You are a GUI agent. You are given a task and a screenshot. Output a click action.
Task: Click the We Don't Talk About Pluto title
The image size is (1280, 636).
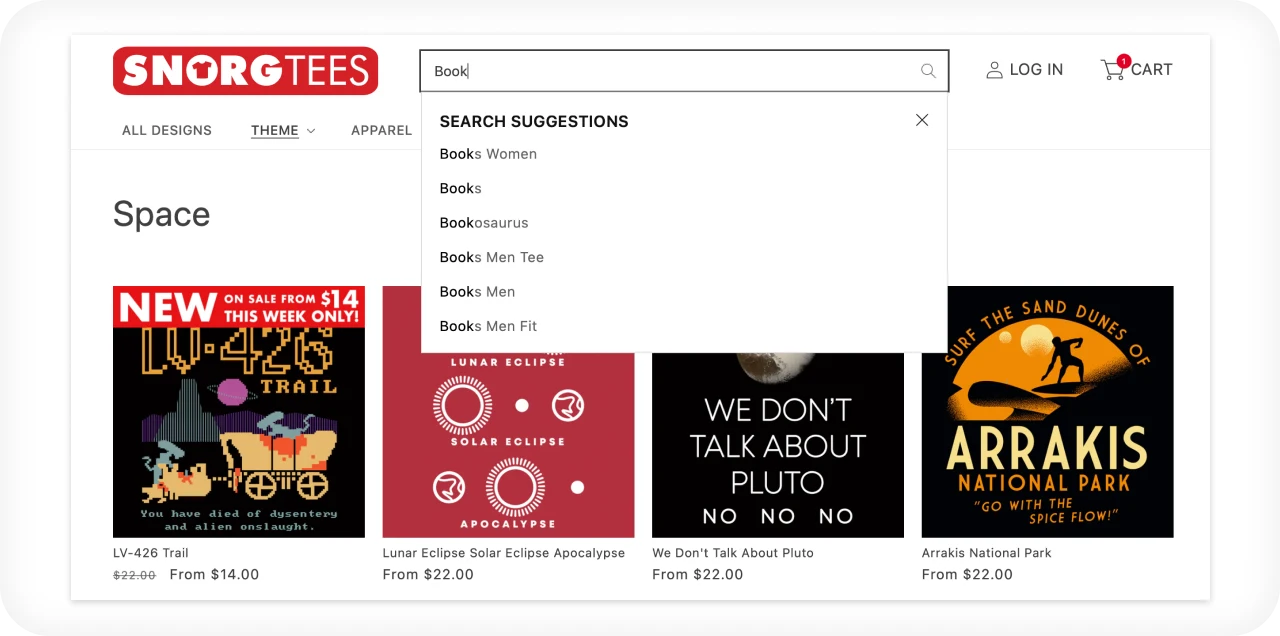coord(733,553)
